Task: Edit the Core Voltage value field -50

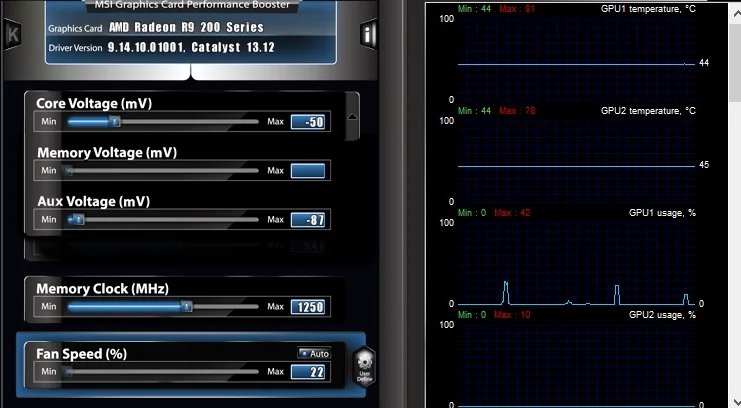Action: tap(308, 122)
